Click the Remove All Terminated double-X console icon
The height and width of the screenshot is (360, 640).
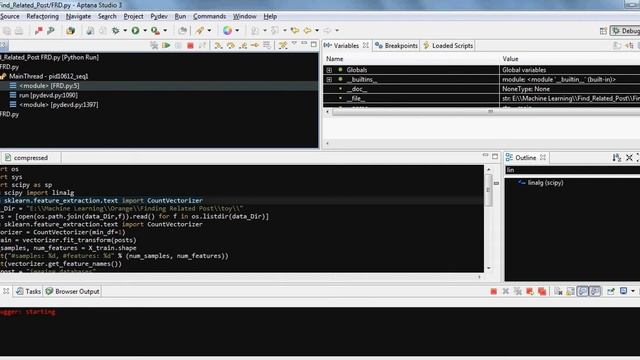click(x=518, y=291)
